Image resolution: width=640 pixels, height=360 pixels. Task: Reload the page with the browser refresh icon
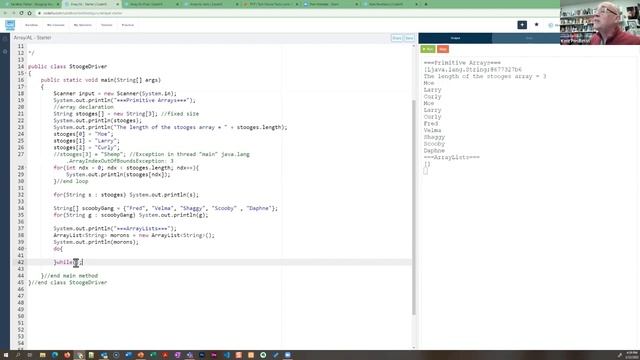[22, 13]
